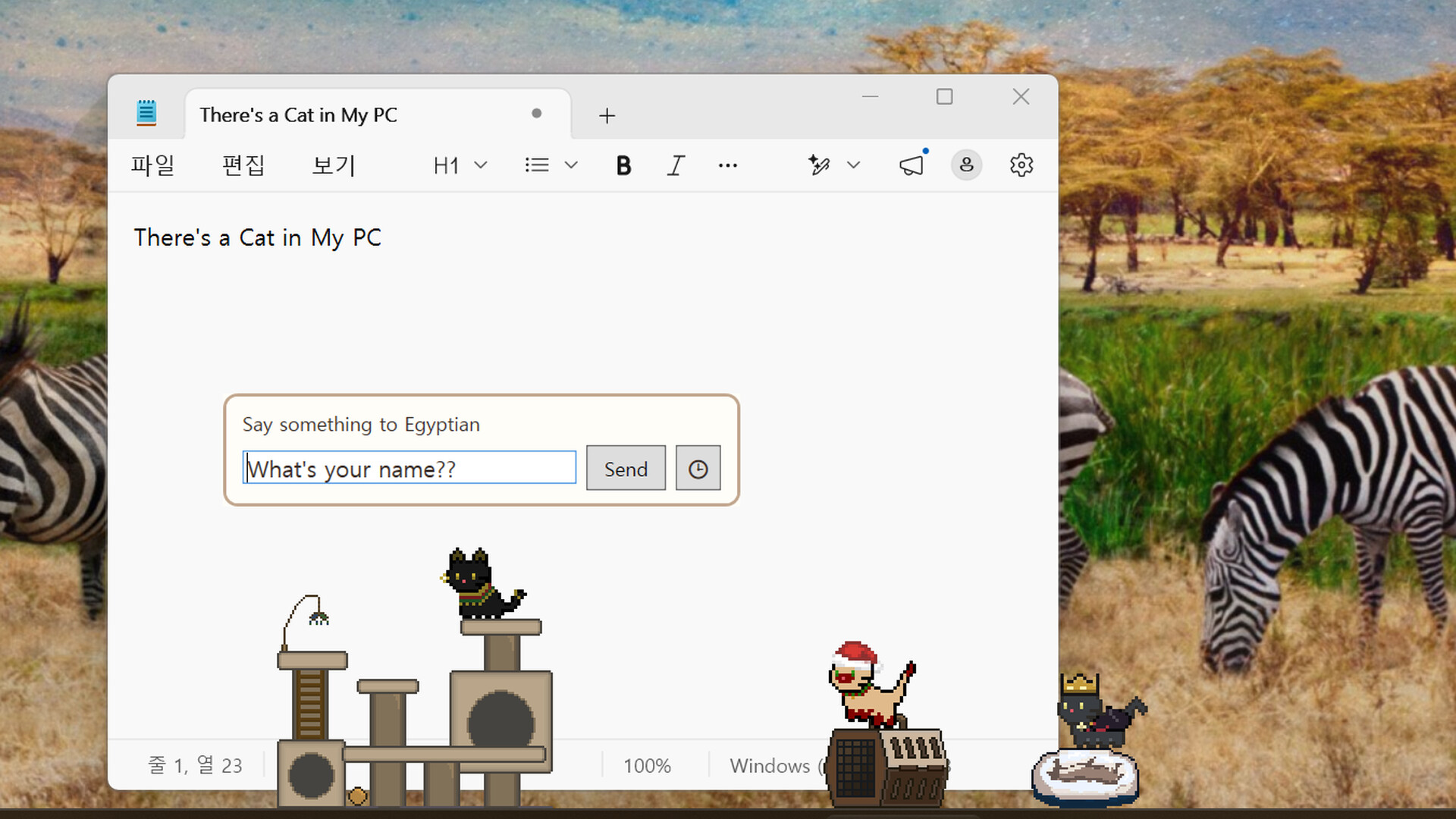This screenshot has height=819, width=1456.
Task: Click the 100% zoom level in status bar
Action: pyautogui.click(x=647, y=766)
